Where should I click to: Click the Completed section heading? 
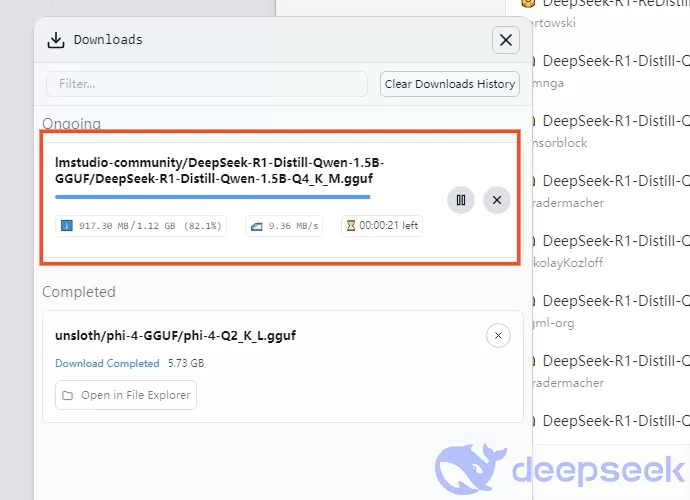[x=79, y=292]
